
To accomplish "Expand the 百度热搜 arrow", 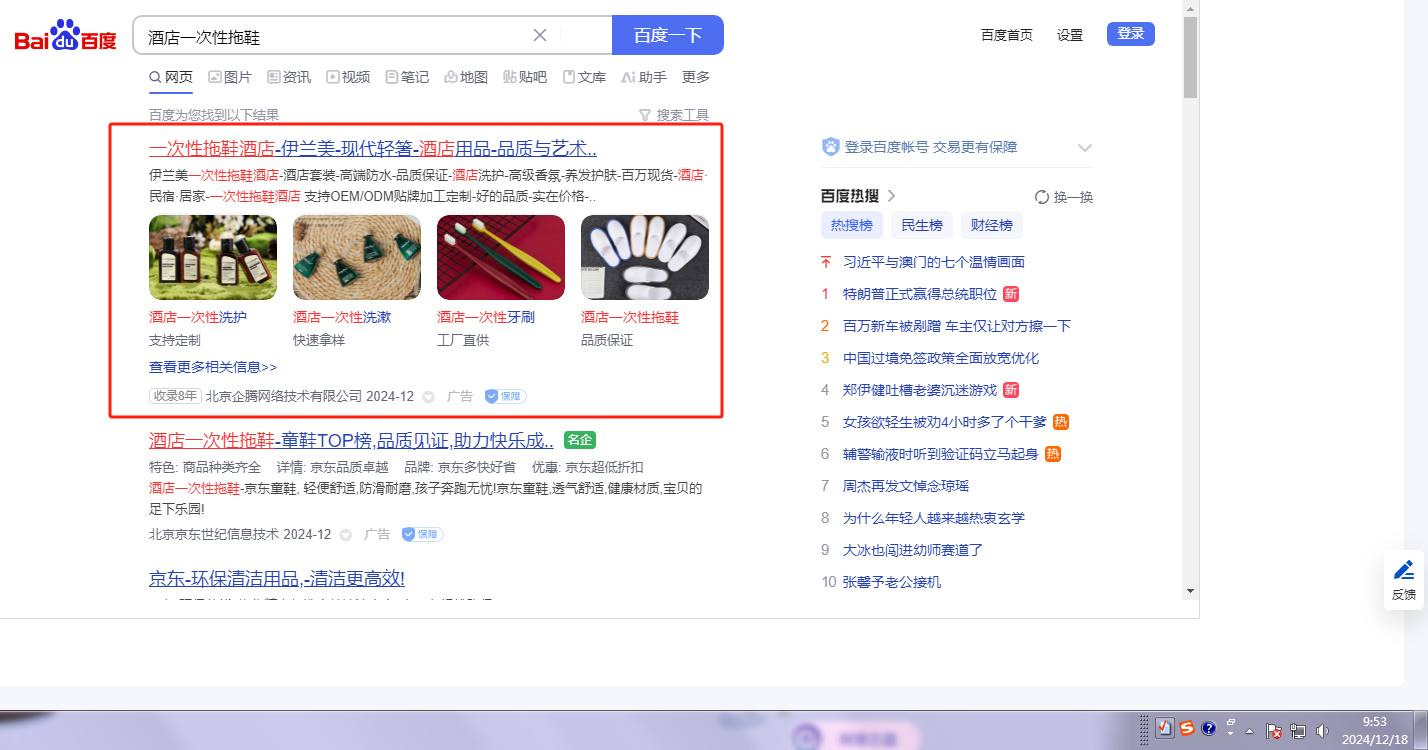I will tap(891, 196).
